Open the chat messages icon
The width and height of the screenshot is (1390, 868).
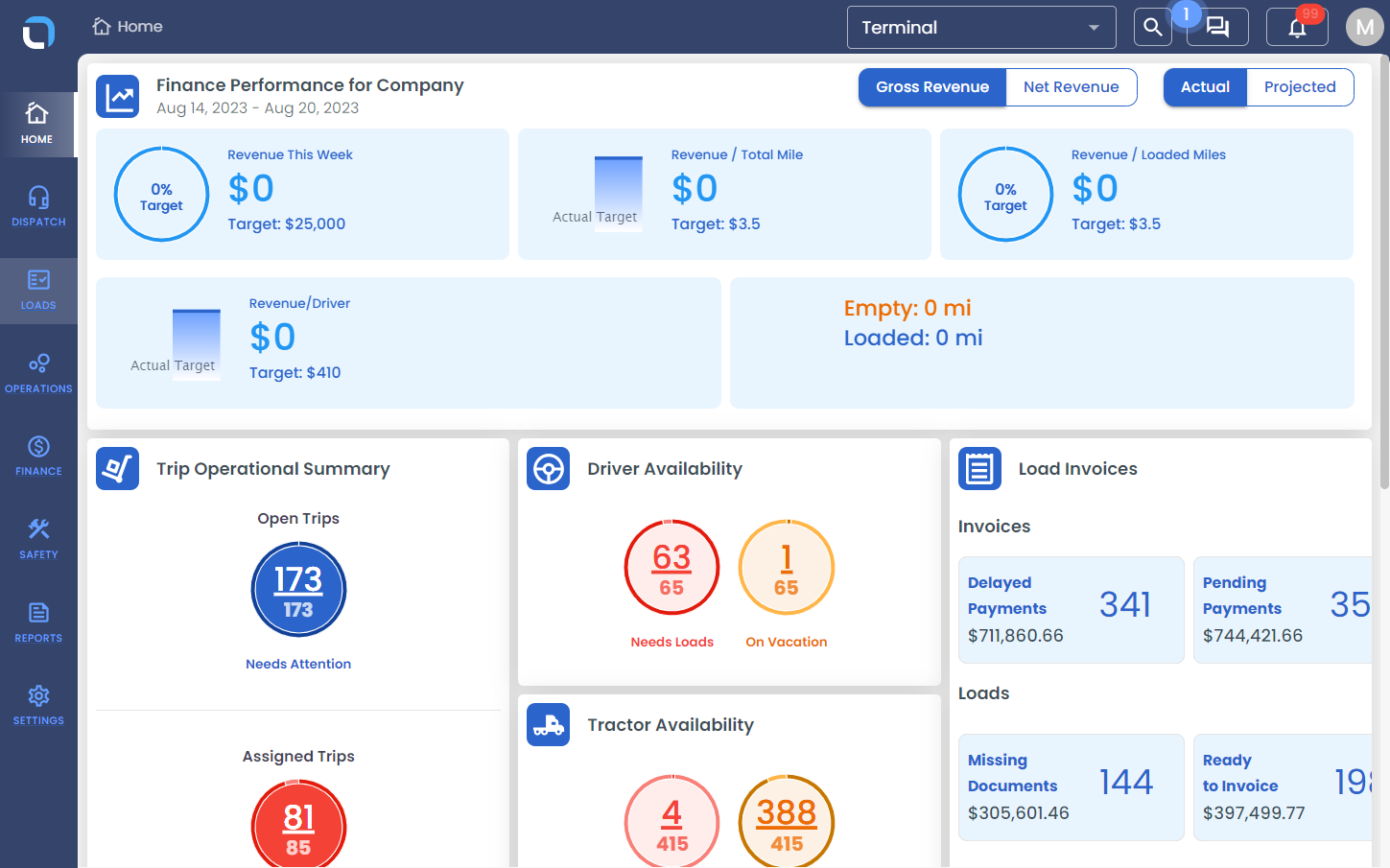tap(1217, 27)
